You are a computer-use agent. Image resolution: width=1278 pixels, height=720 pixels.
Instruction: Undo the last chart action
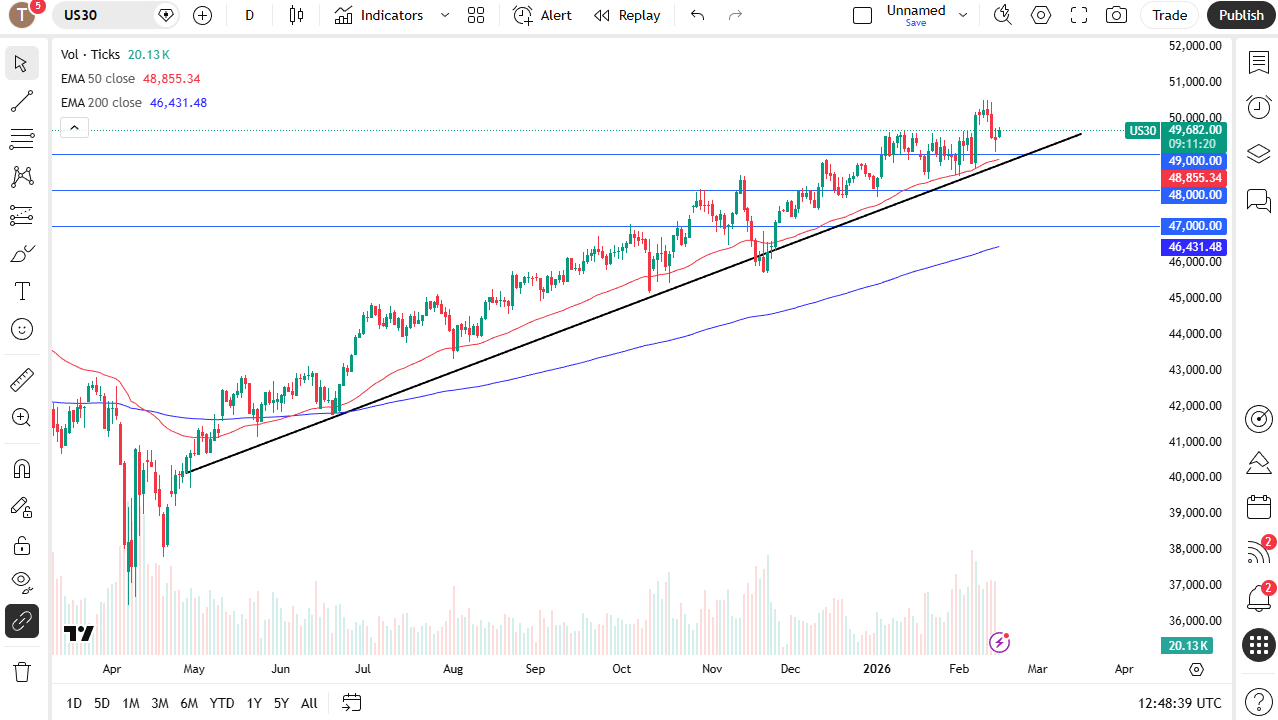(698, 15)
